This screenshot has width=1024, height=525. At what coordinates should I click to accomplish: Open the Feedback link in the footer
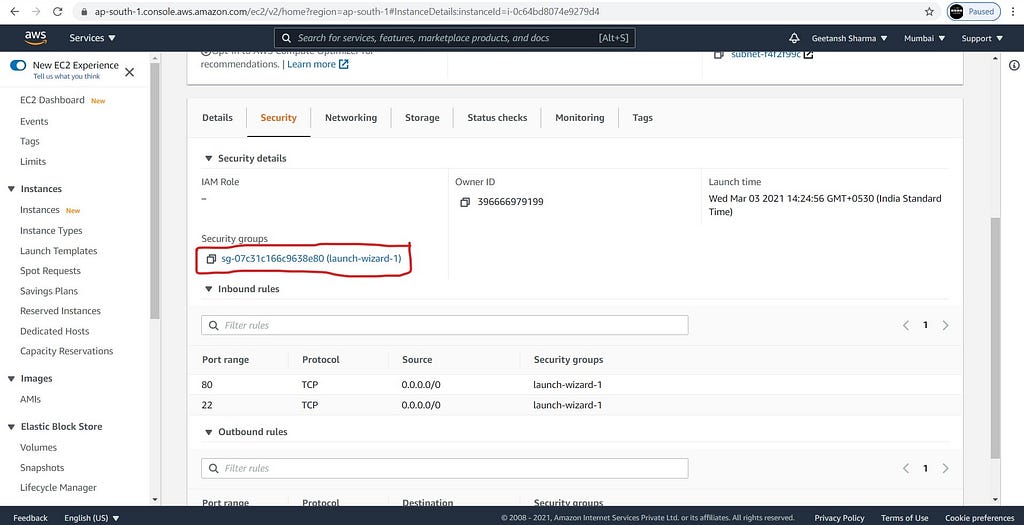coord(30,518)
